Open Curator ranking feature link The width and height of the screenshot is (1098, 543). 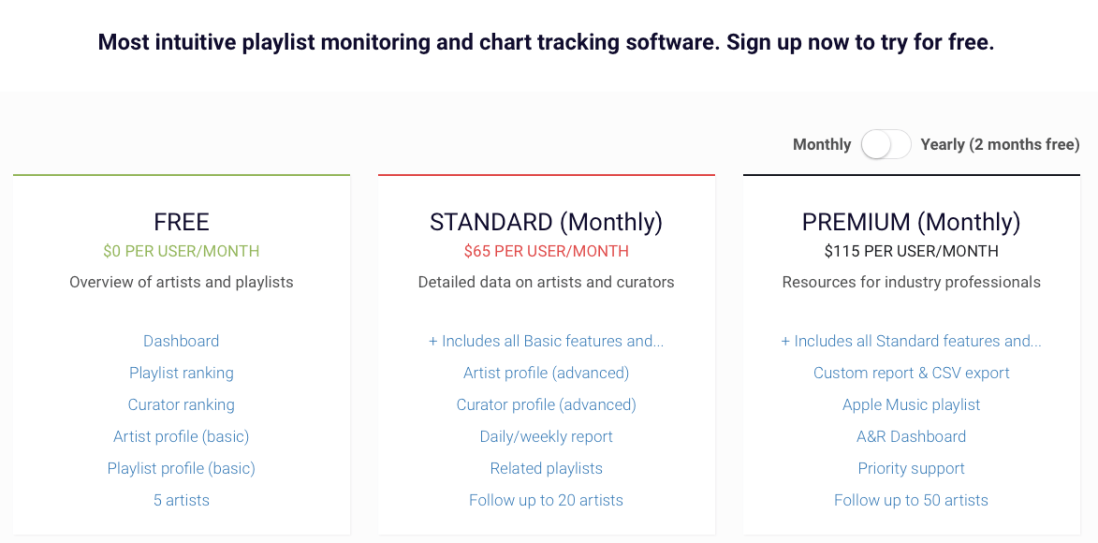(x=181, y=405)
